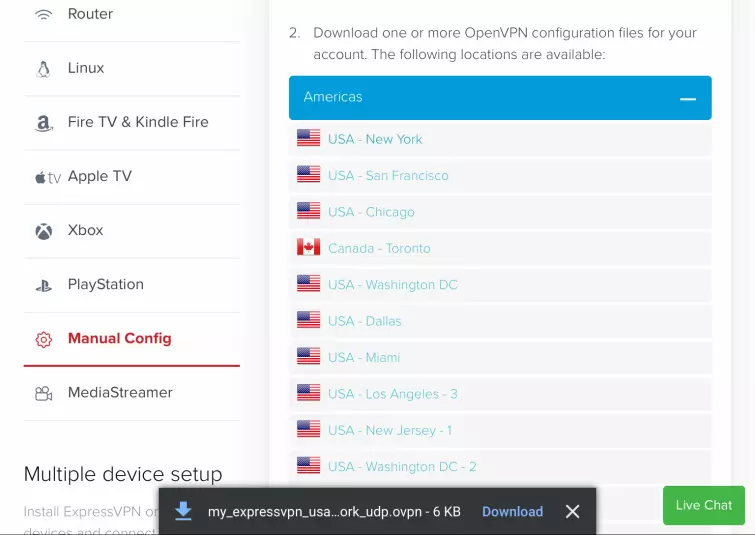This screenshot has width=755, height=535.
Task: Open the Xbox setup tab
Action: point(131,231)
